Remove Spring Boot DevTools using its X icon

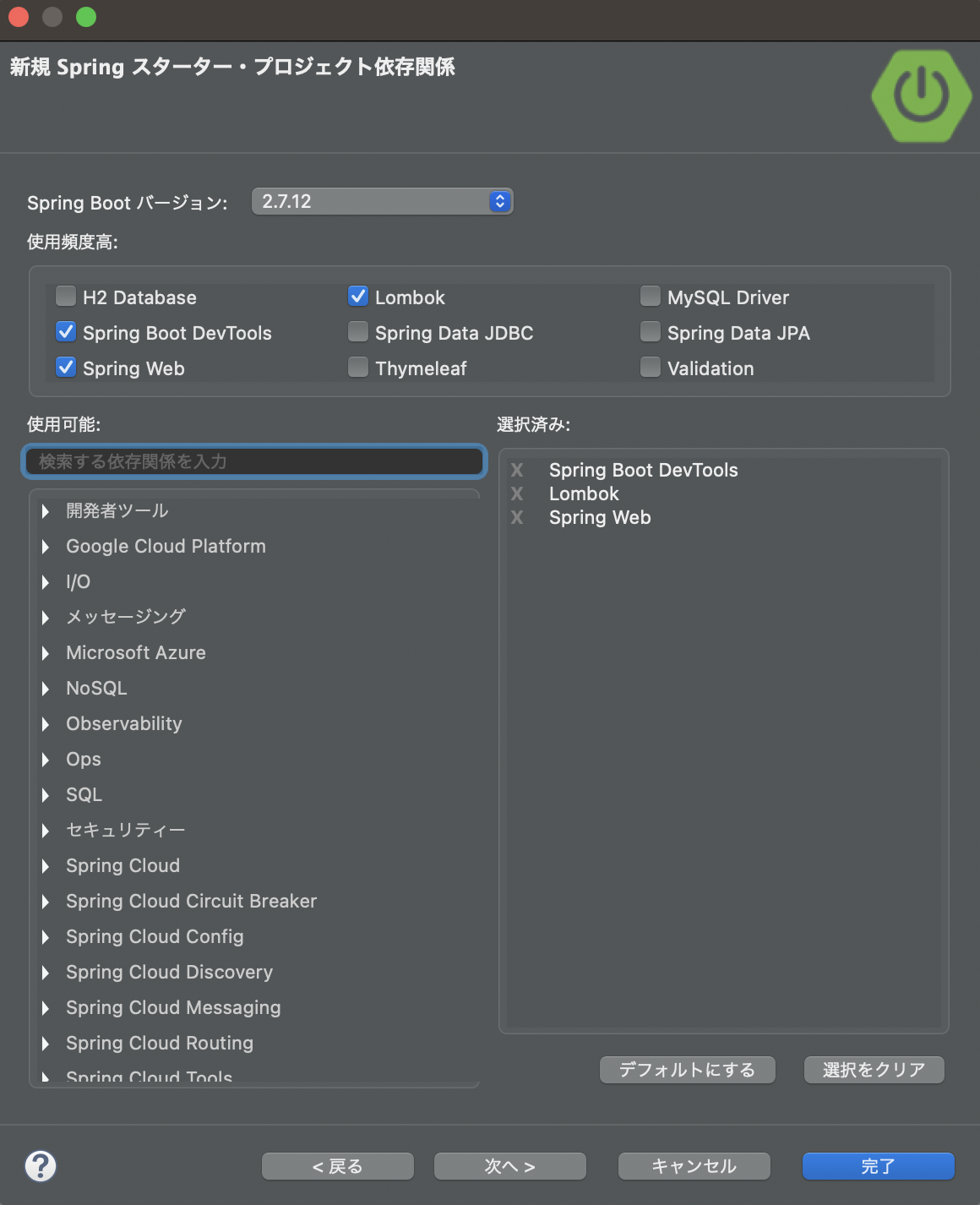coord(516,471)
